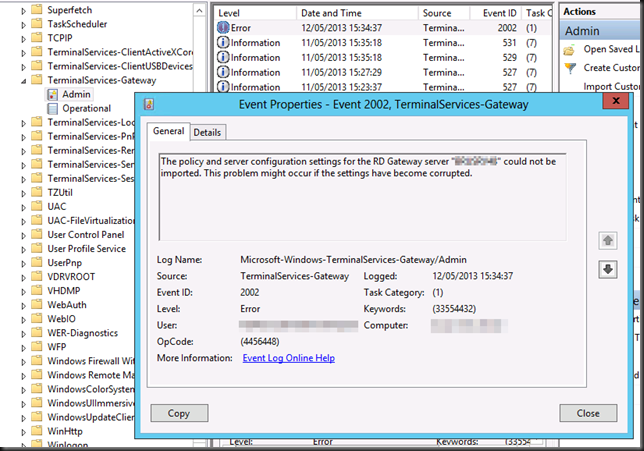
Task: Click the Information icon for event 531
Action: coord(223,43)
